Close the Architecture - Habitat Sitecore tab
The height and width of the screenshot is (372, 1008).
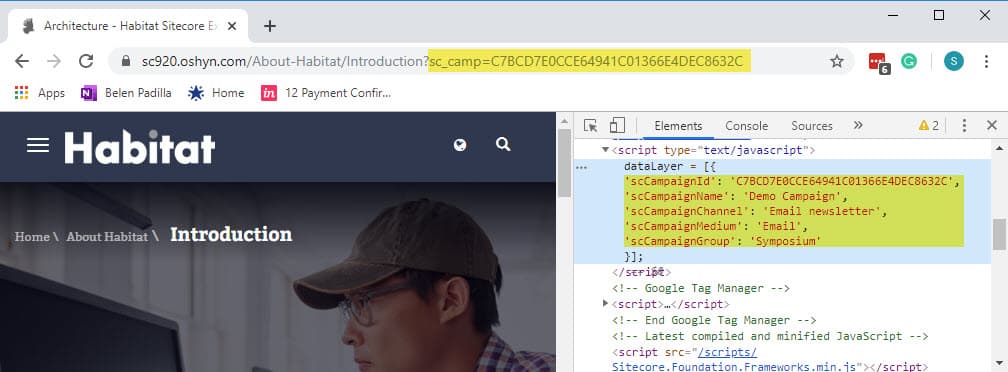click(x=232, y=26)
